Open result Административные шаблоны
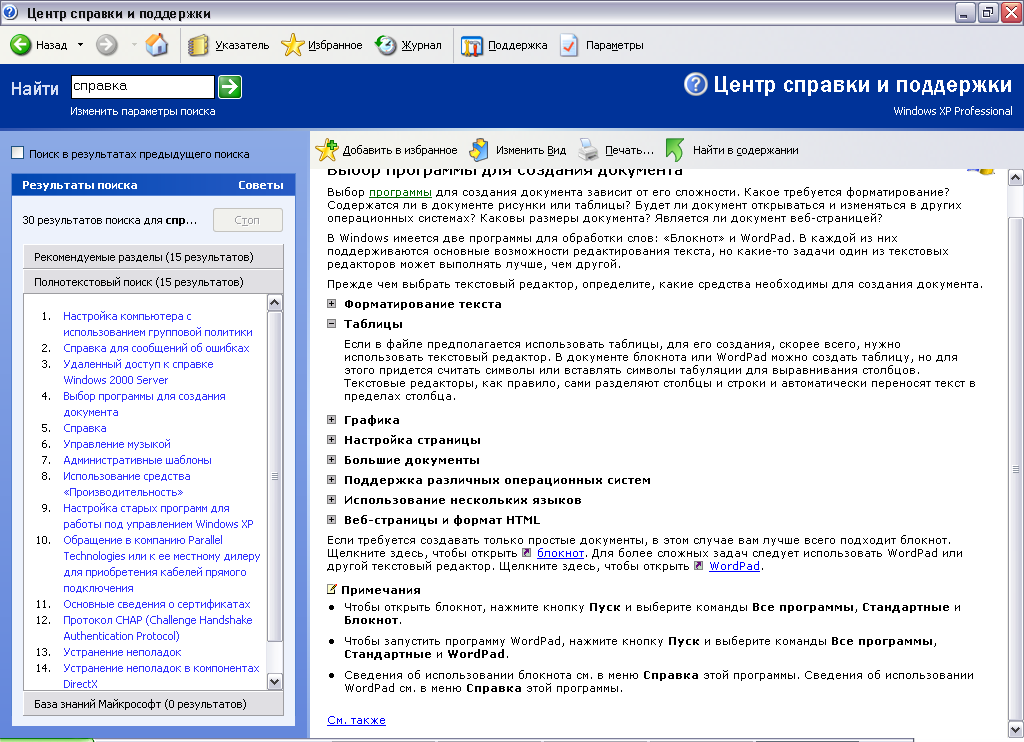This screenshot has height=742, width=1024. (x=137, y=460)
